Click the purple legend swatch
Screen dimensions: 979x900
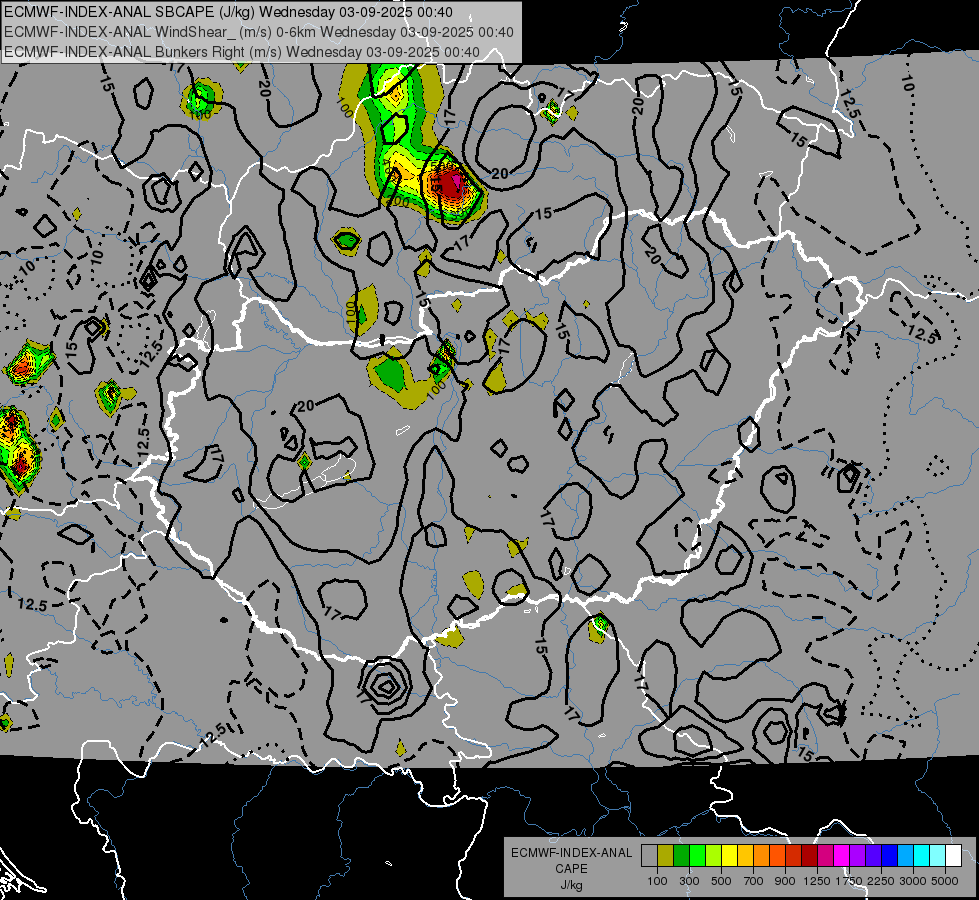coord(857,855)
